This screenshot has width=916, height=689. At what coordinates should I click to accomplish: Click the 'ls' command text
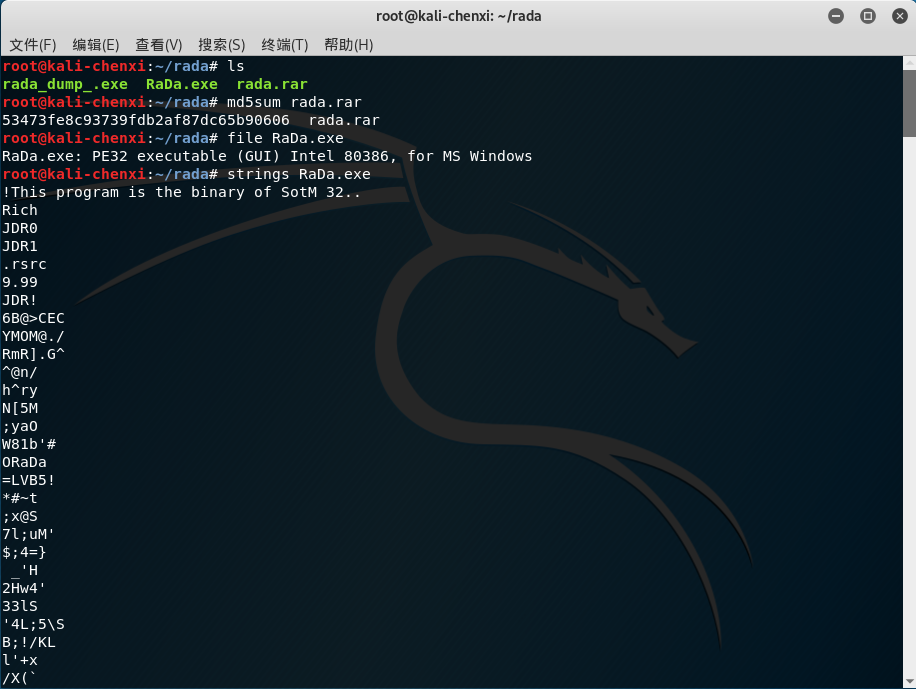[236, 67]
